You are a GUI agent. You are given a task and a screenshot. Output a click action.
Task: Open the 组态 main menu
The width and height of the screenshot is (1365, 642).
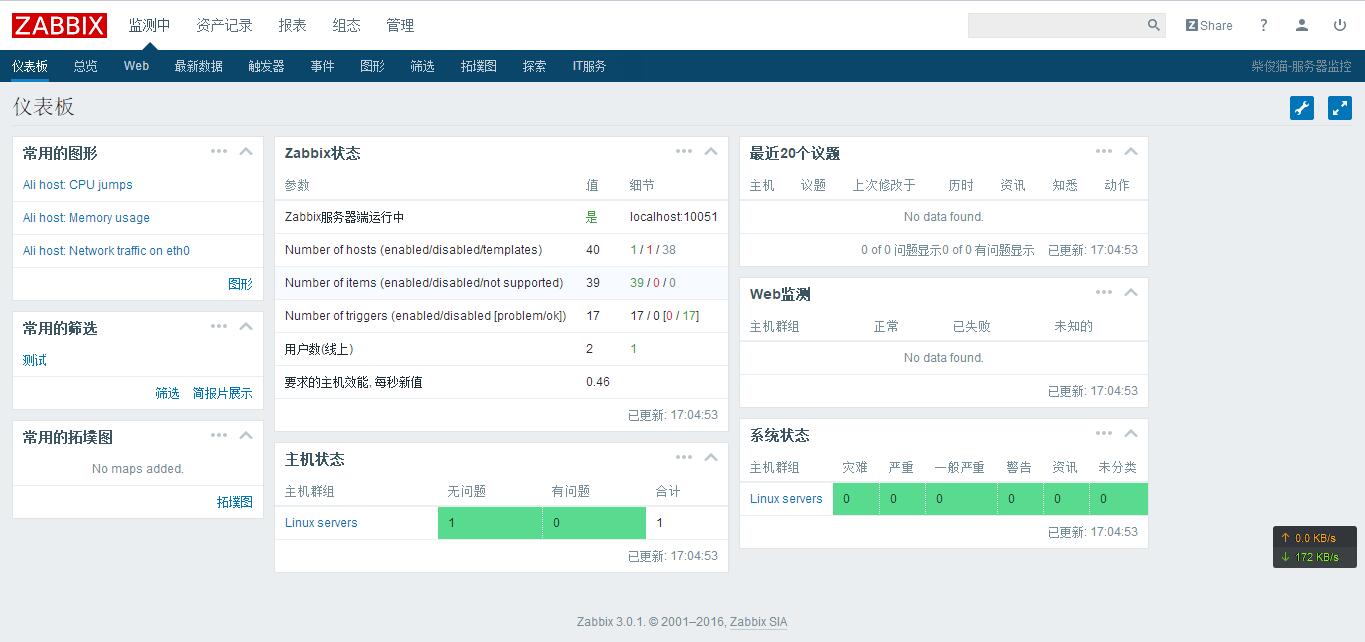point(346,25)
